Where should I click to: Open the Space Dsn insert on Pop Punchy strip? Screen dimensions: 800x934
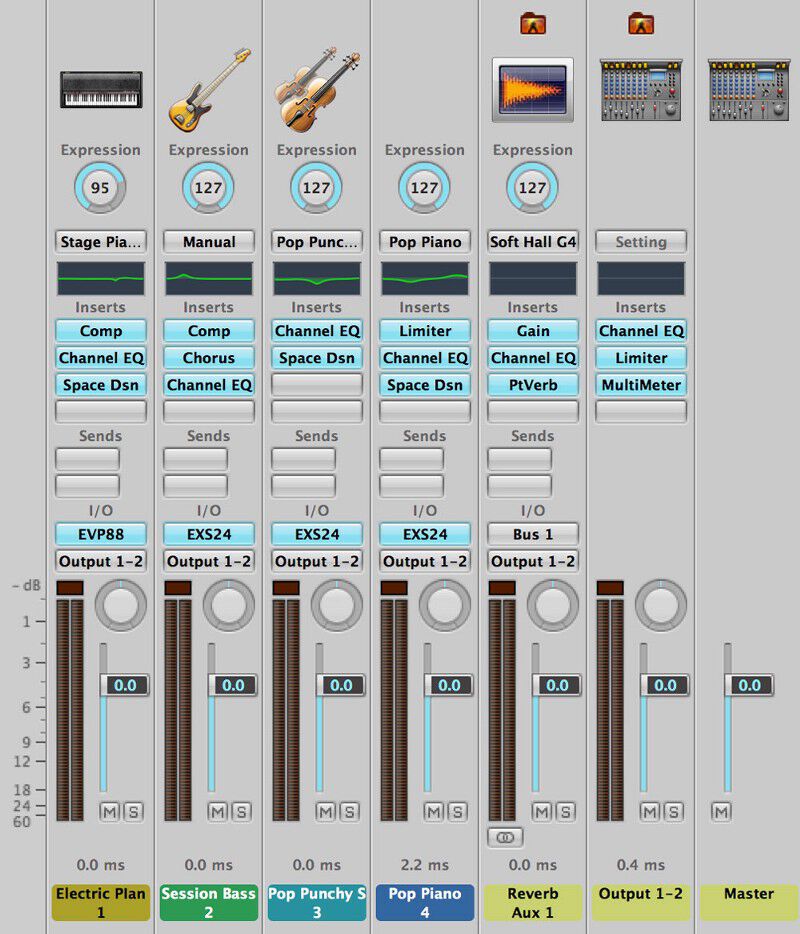pos(317,358)
